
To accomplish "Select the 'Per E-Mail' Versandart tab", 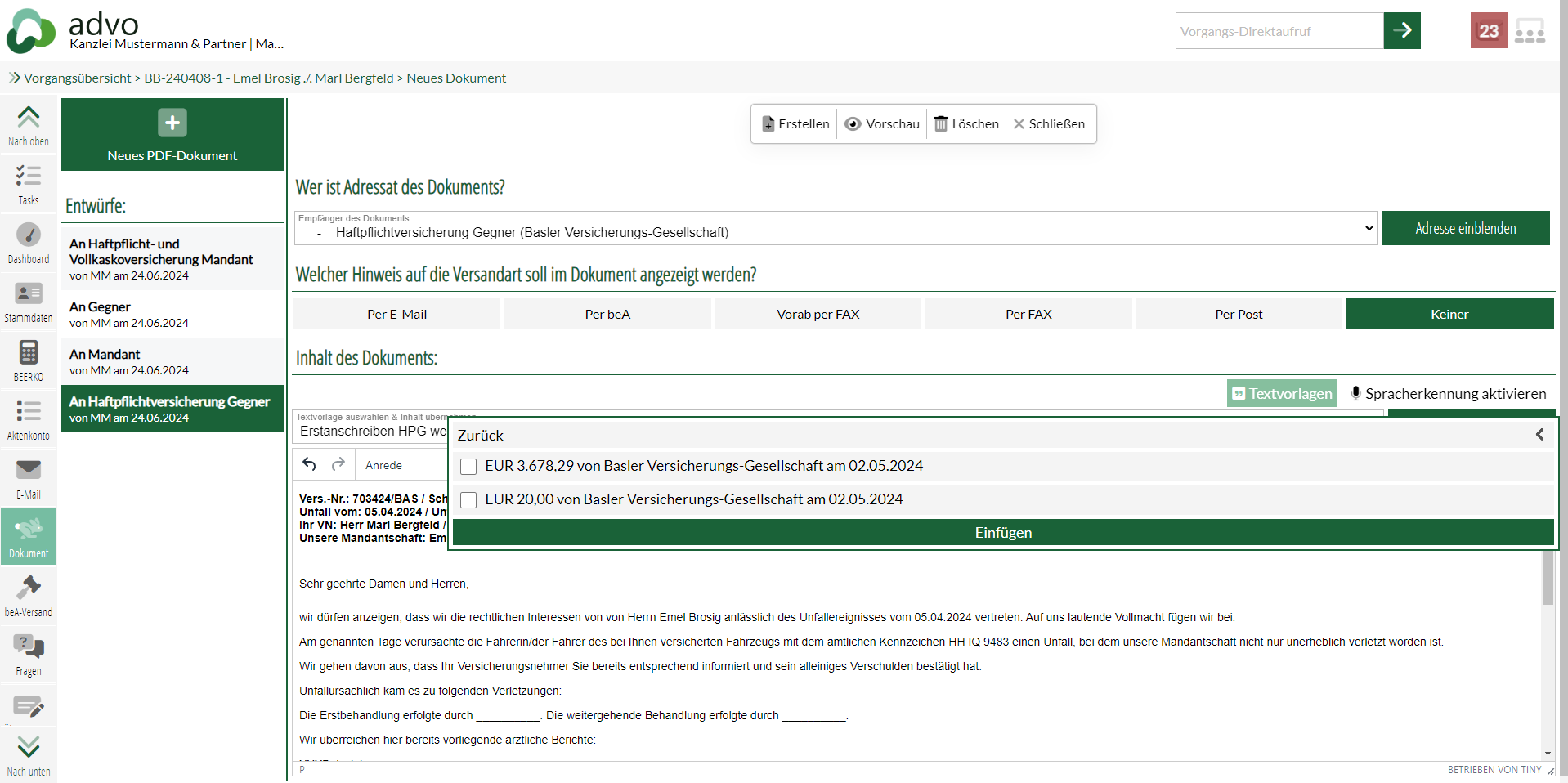I will (396, 314).
